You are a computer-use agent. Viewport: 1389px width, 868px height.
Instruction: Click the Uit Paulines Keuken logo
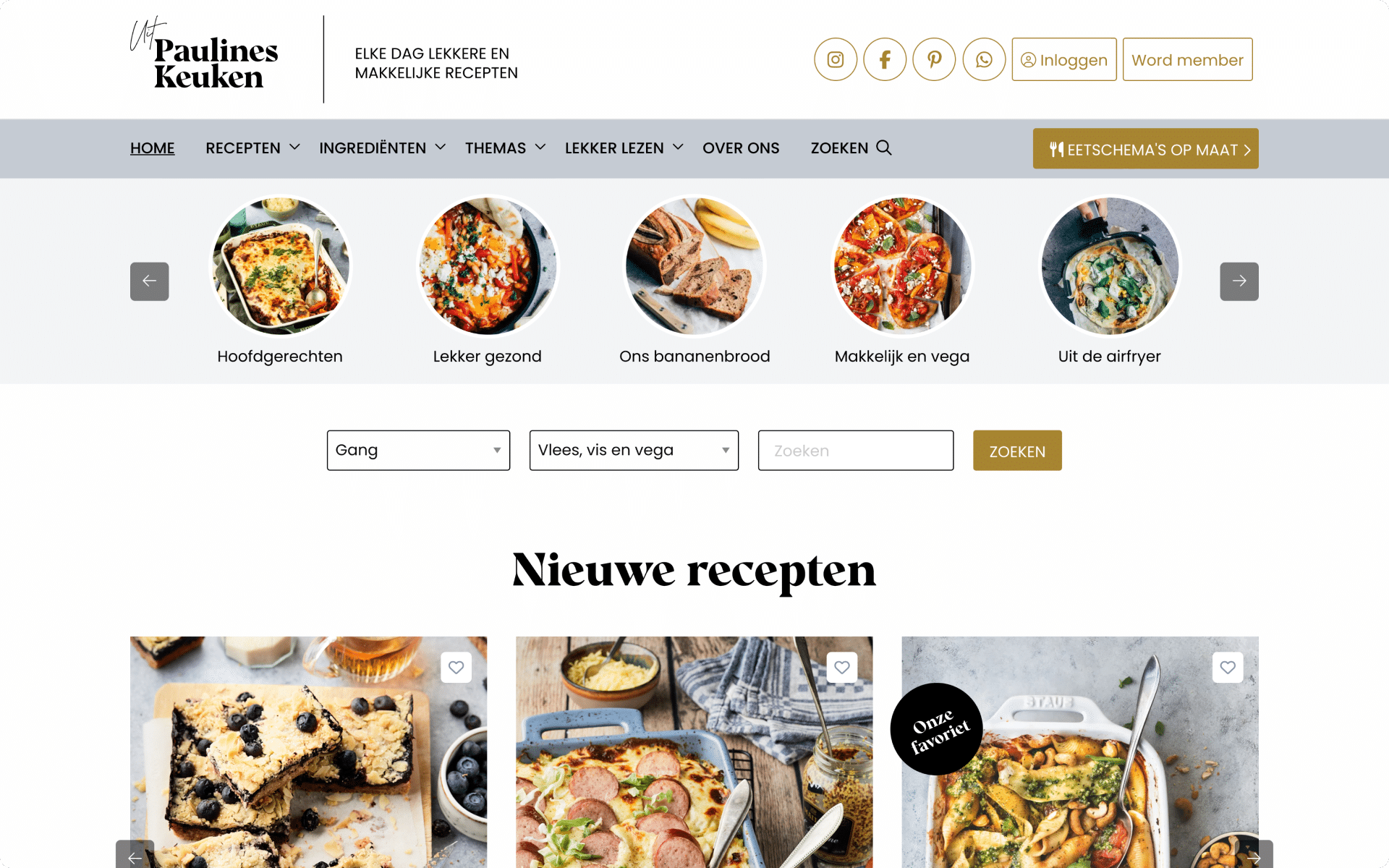204,54
